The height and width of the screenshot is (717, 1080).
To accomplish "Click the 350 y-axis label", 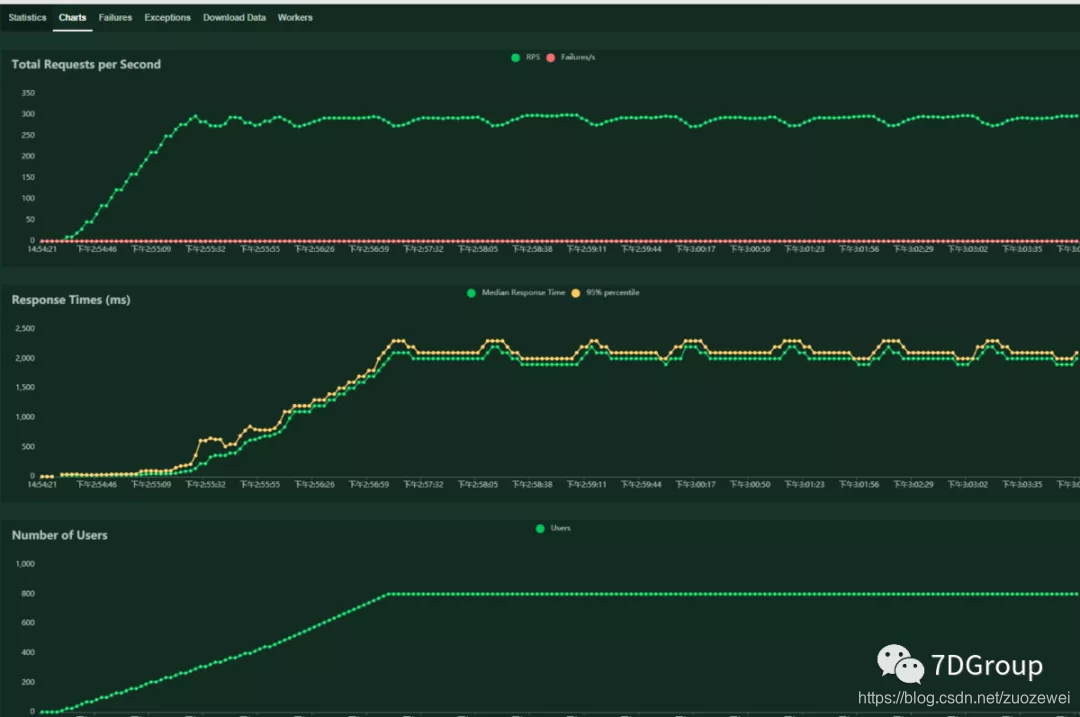I will (28, 93).
